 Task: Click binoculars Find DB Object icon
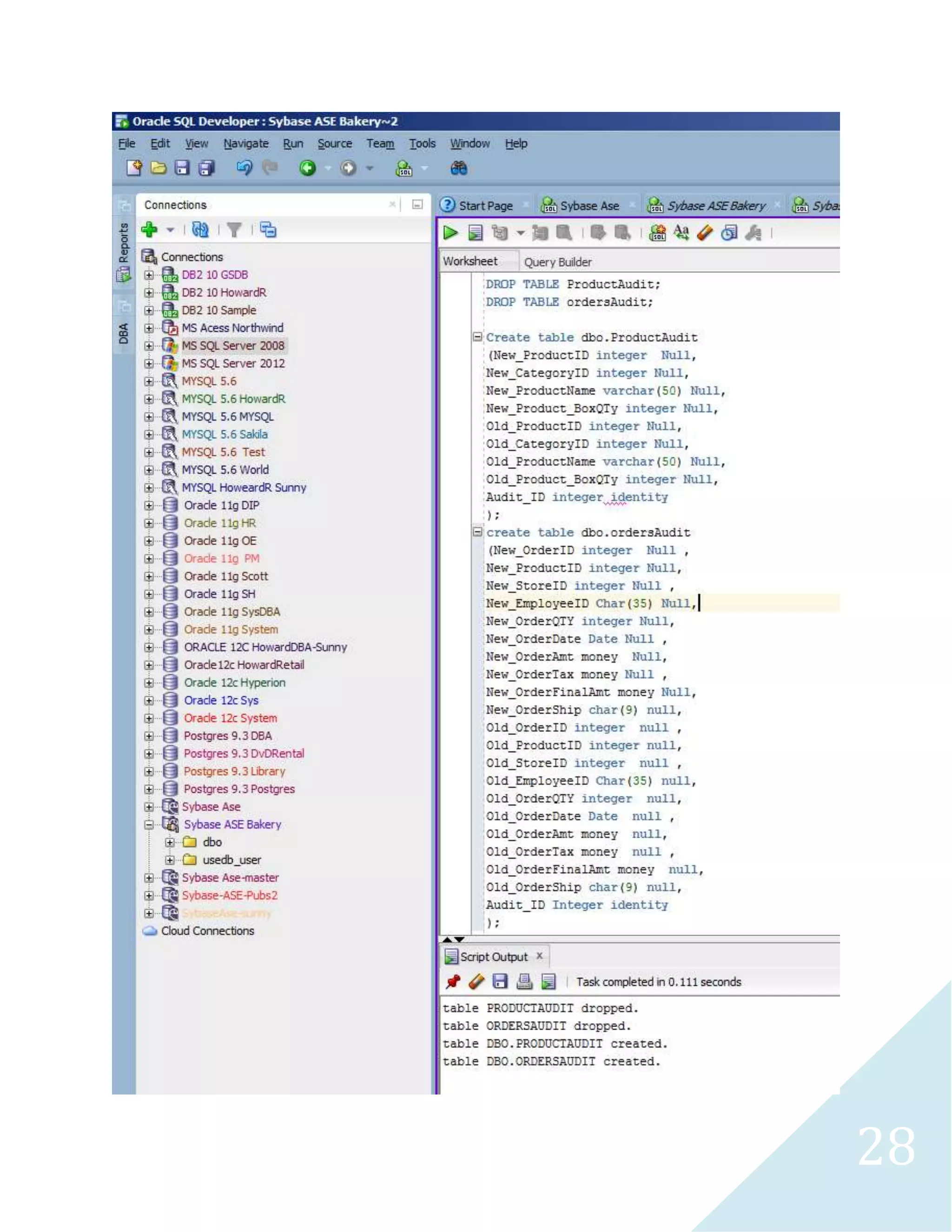(x=458, y=168)
